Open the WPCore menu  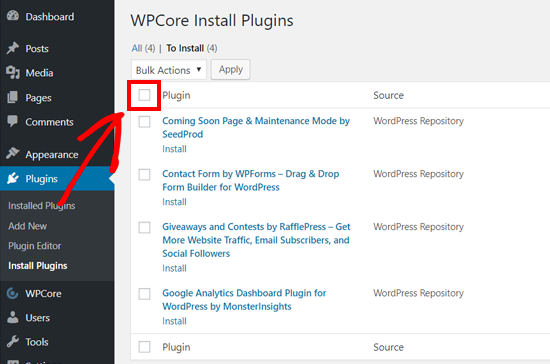point(43,294)
